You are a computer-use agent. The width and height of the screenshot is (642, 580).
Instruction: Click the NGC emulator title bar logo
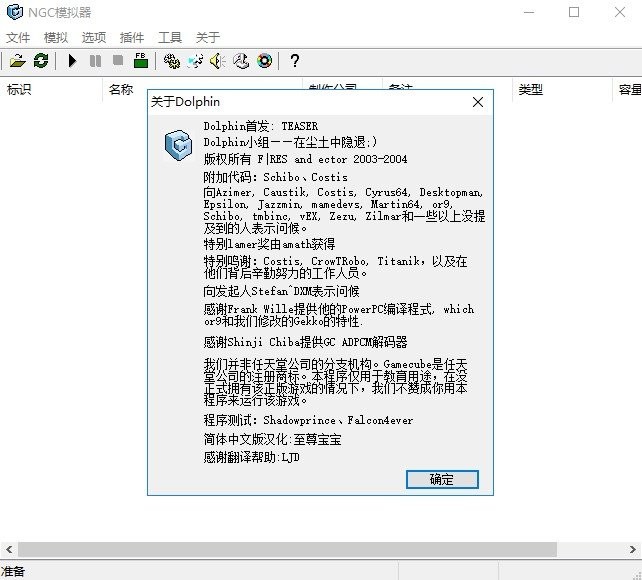(15, 12)
